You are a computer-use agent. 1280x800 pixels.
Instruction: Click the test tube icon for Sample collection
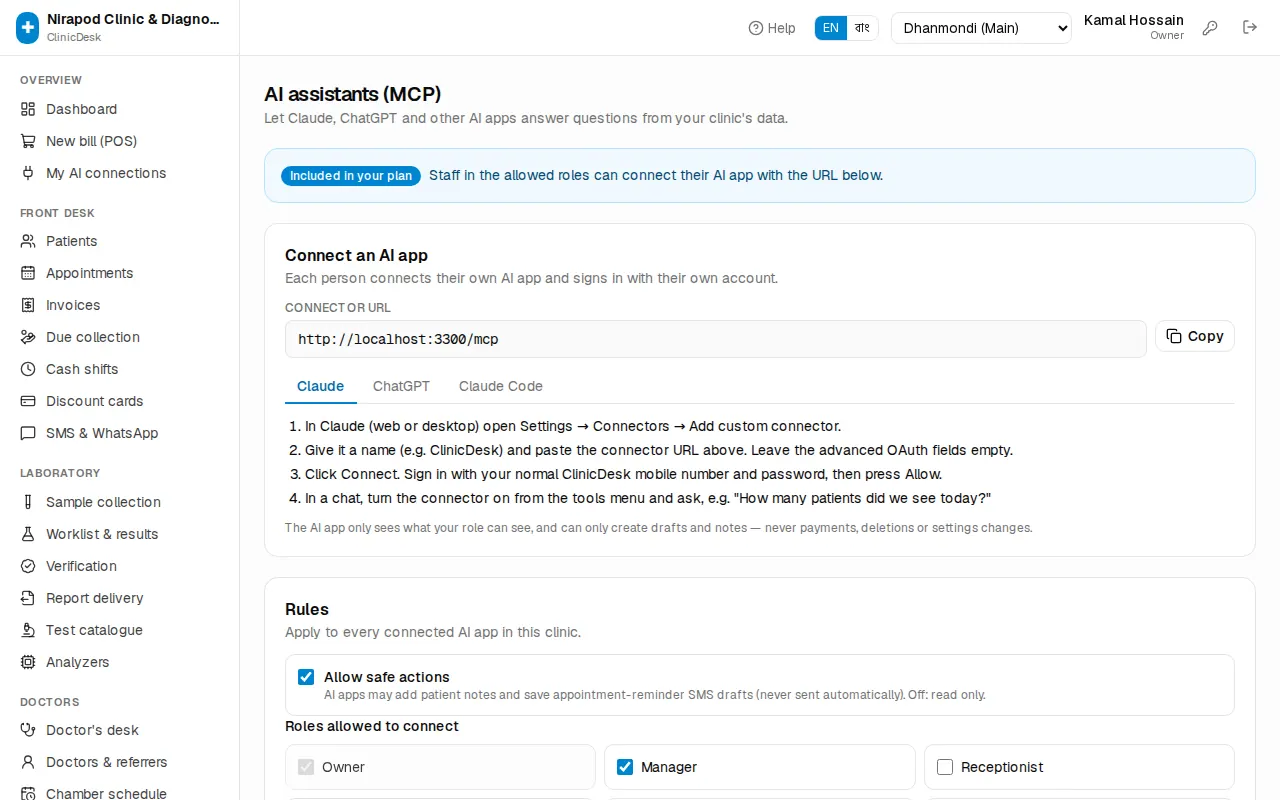click(28, 502)
